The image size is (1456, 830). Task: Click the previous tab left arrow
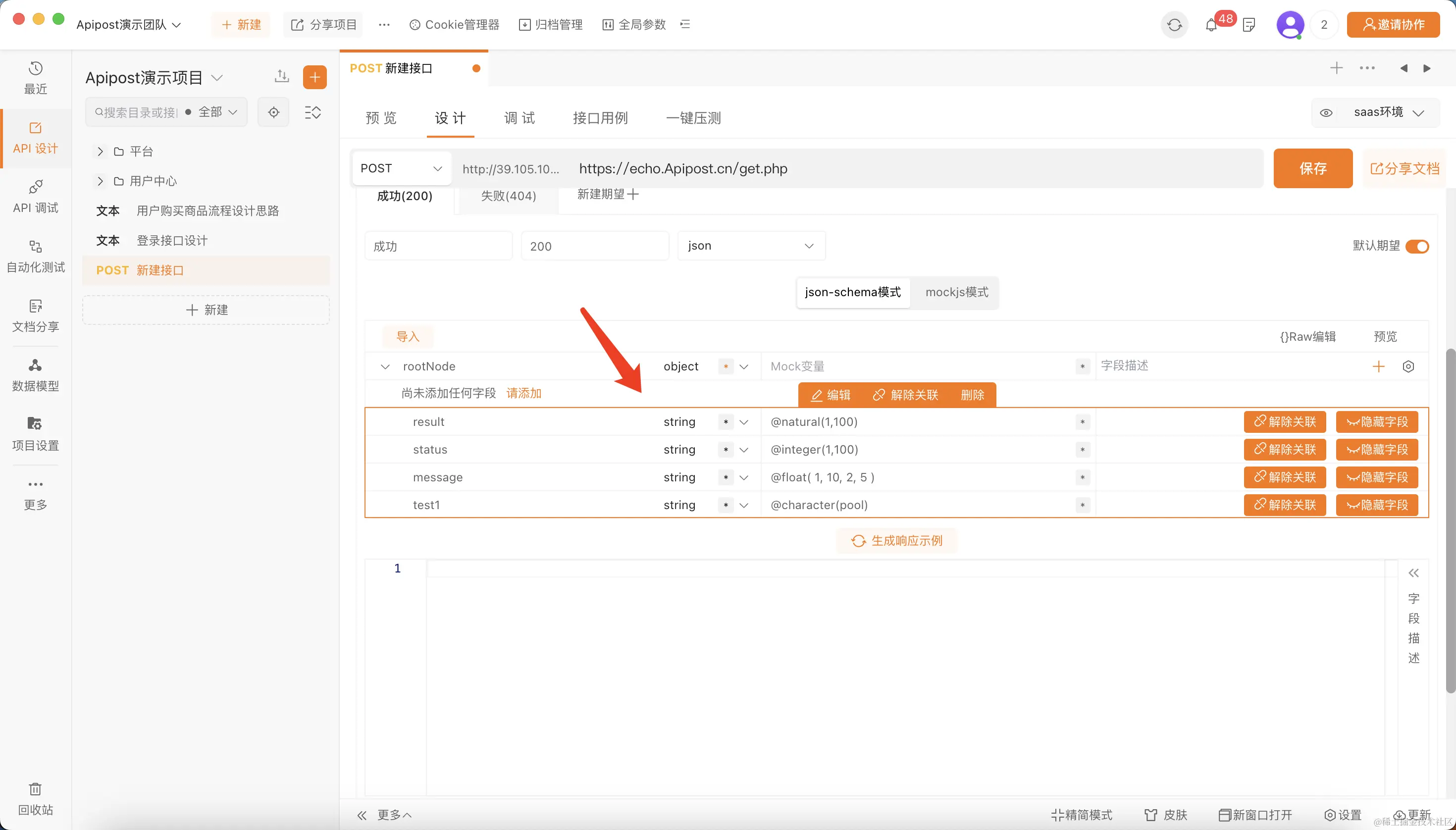(x=1404, y=68)
